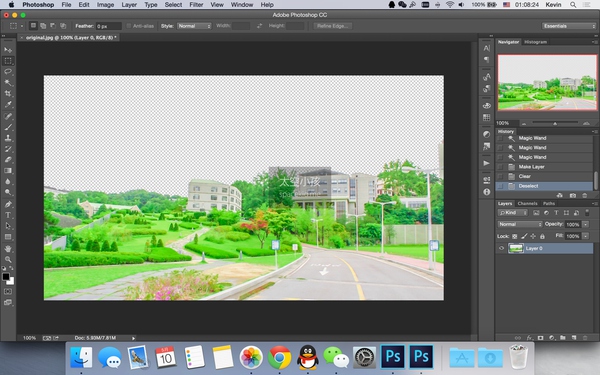Select the Type tool
Screen dimensions: 600x375
(8, 215)
